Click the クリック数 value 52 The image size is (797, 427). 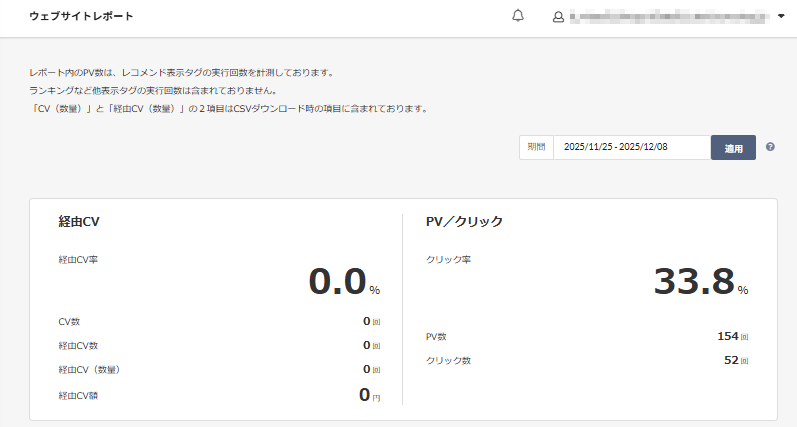[x=730, y=360]
